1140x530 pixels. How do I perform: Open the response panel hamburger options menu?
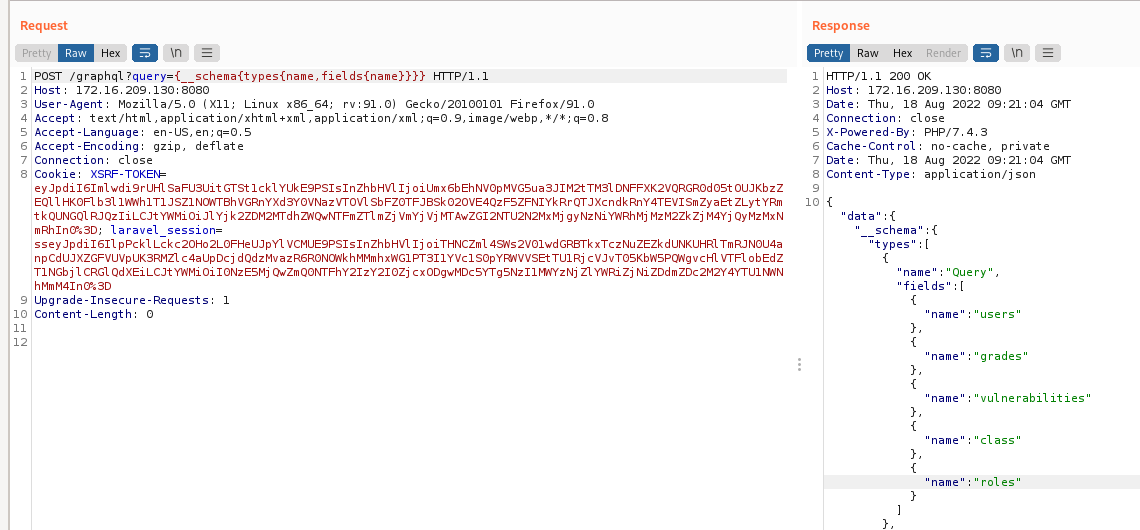pyautogui.click(x=1048, y=53)
